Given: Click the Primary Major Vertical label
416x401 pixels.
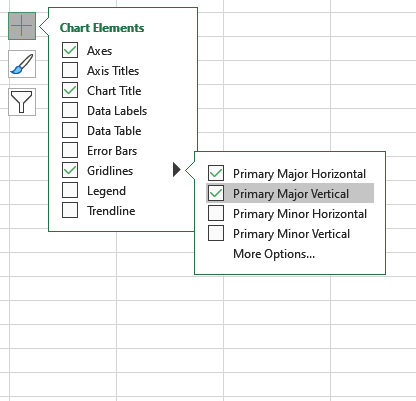Looking at the screenshot, I should (291, 194).
